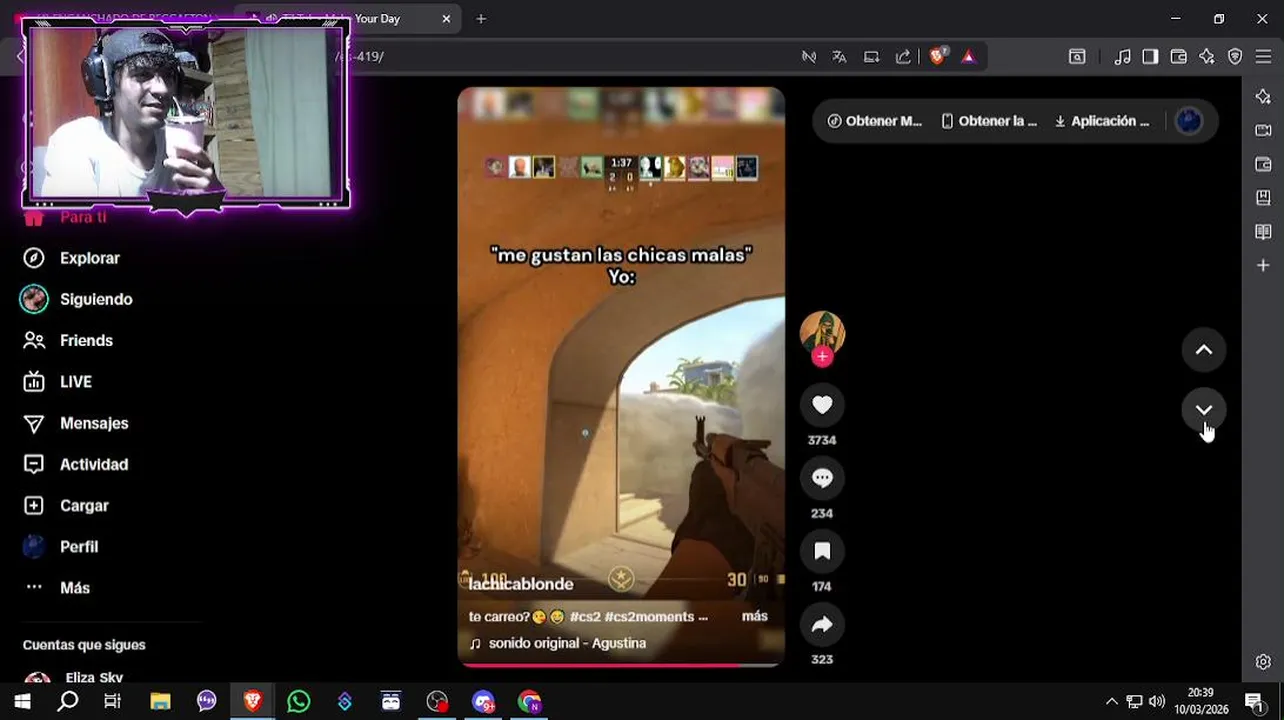Open the #cs2 hashtag in caption
This screenshot has height=720, width=1284.
585,617
